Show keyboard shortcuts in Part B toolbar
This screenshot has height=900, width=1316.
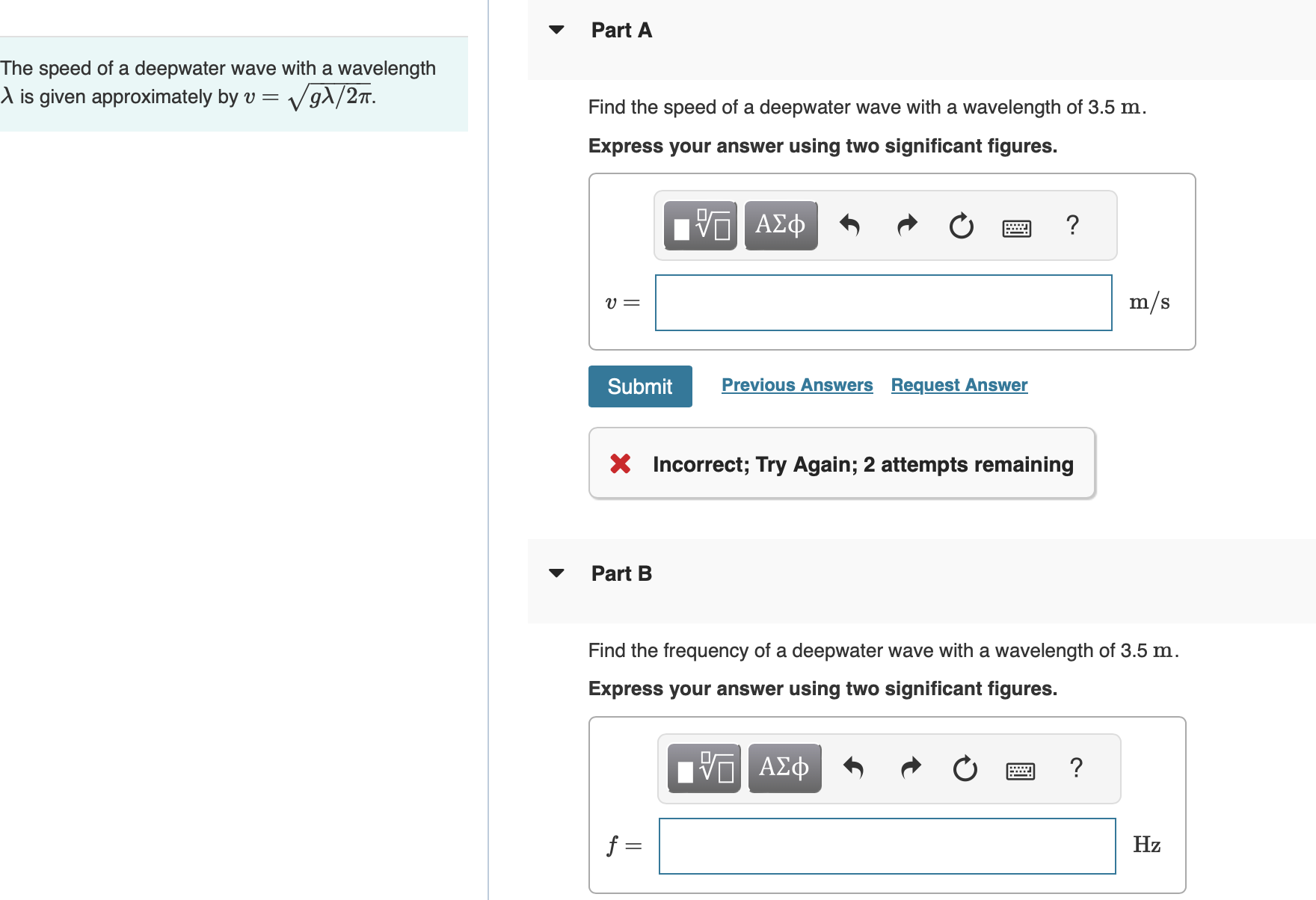1020,771
